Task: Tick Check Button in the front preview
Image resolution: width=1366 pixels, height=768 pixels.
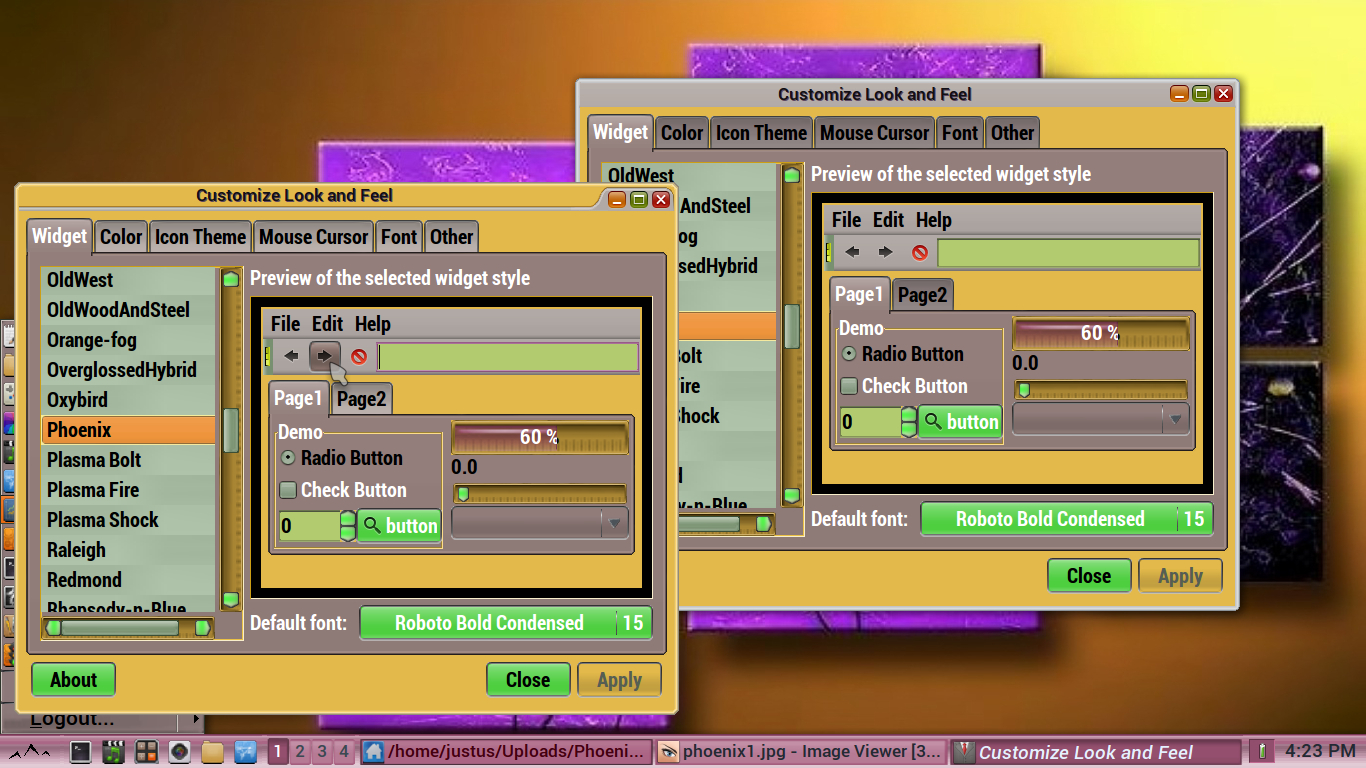Action: (343, 490)
